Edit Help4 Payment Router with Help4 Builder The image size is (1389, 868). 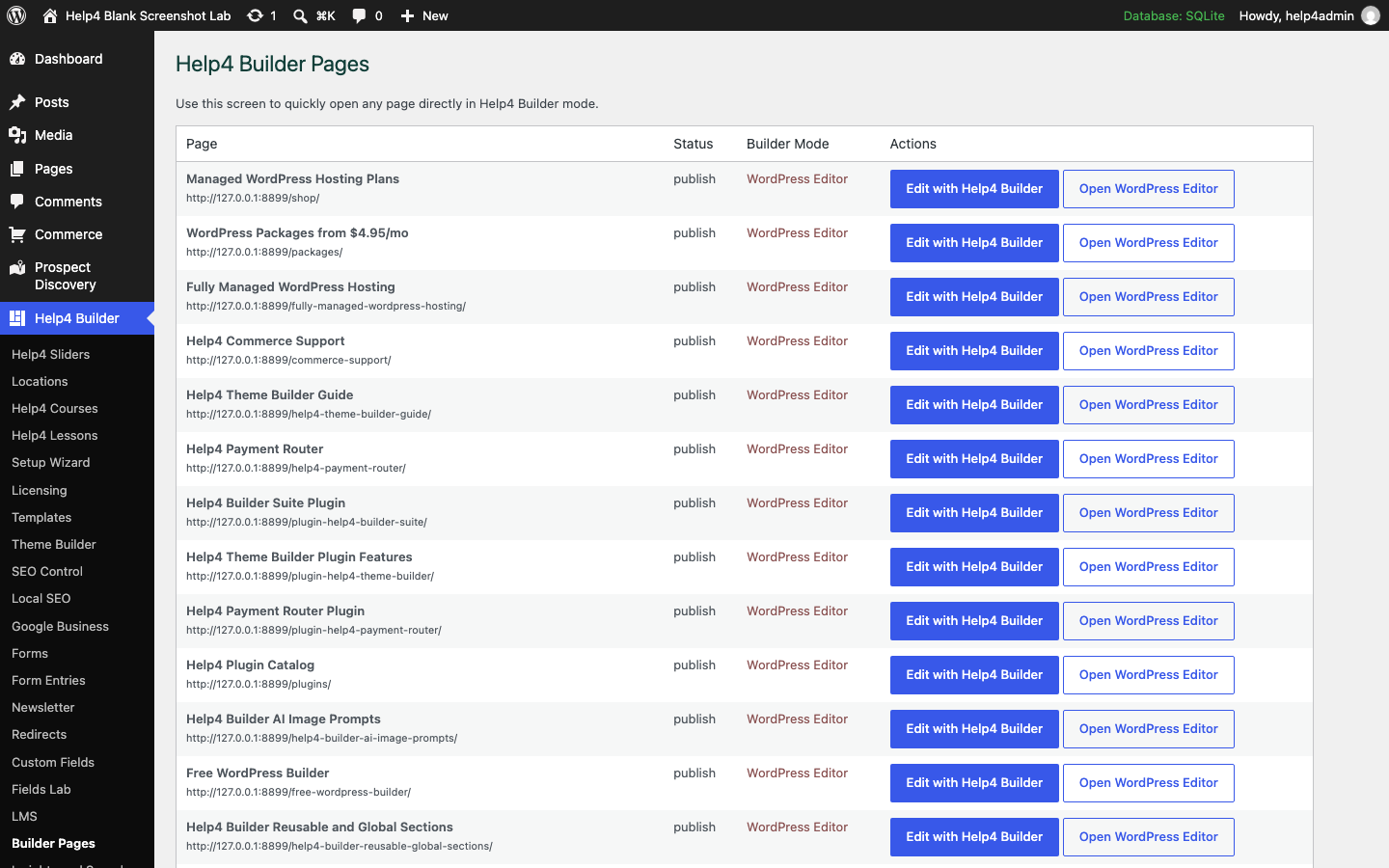[974, 459]
